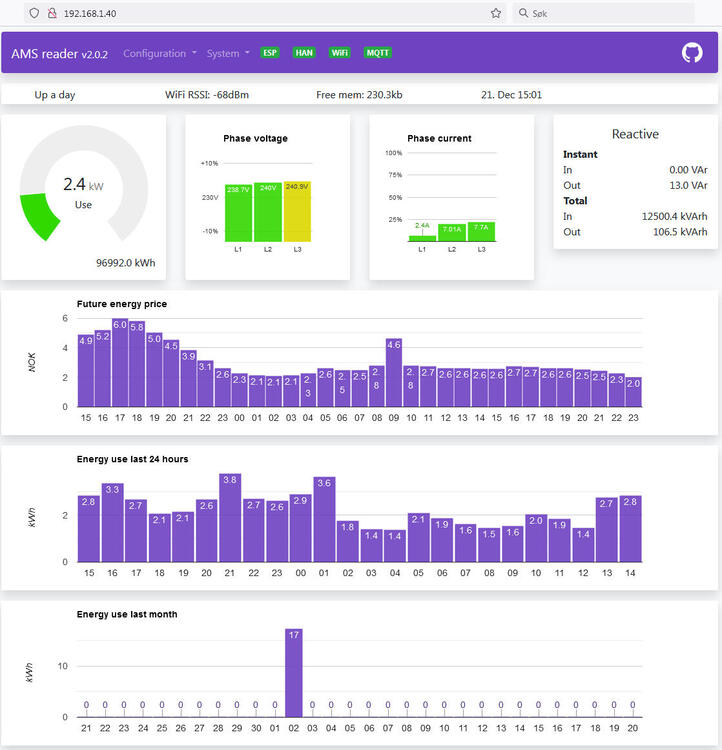Click the tracking protection shield icon
722x750 pixels.
pos(34,13)
